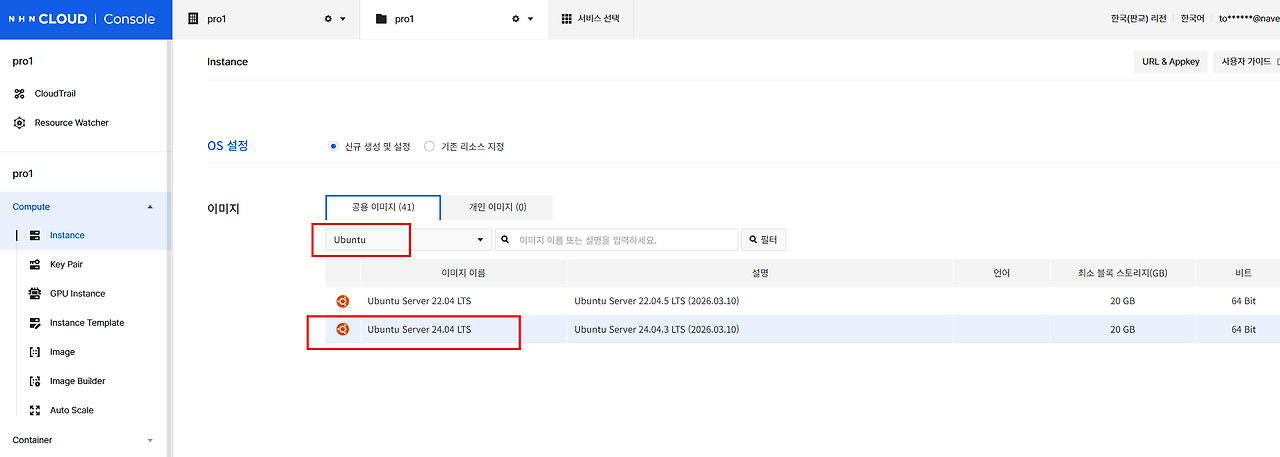Click the project folder icon beside pro1
The width and height of the screenshot is (1280, 457).
point(380,19)
